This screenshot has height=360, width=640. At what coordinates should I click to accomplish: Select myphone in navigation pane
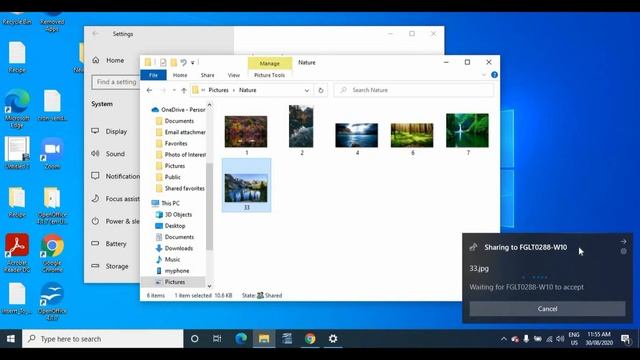(x=172, y=271)
